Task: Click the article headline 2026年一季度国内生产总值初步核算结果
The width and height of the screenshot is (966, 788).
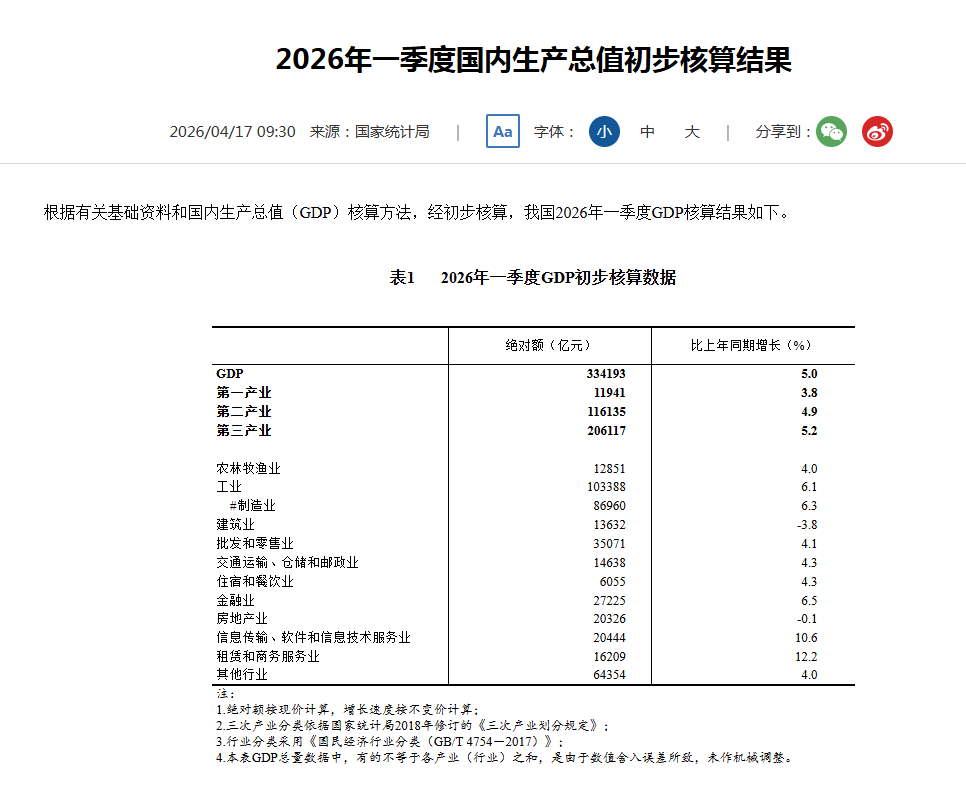Action: pos(534,60)
